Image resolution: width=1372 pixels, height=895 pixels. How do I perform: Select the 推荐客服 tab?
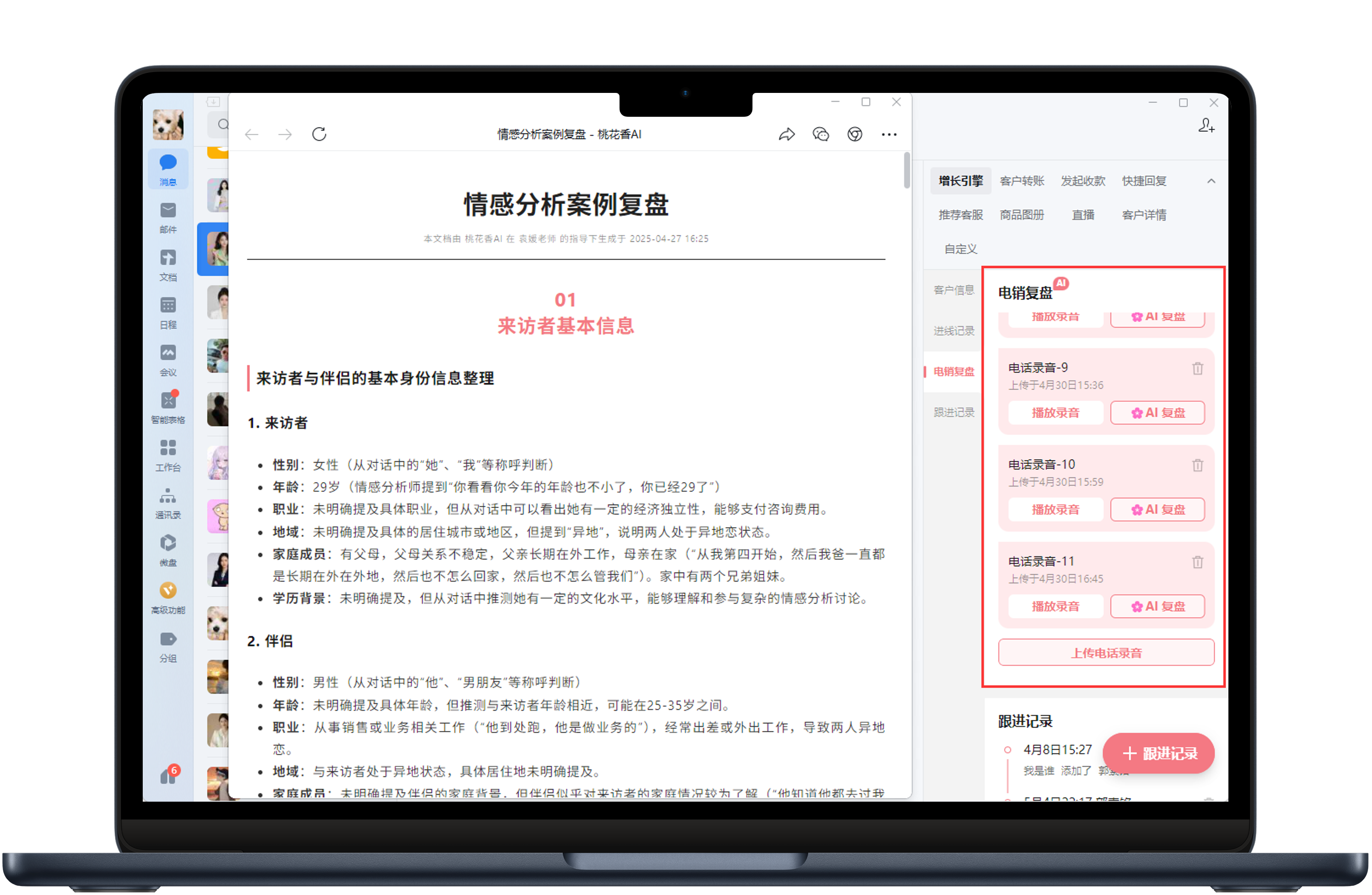tap(960, 215)
